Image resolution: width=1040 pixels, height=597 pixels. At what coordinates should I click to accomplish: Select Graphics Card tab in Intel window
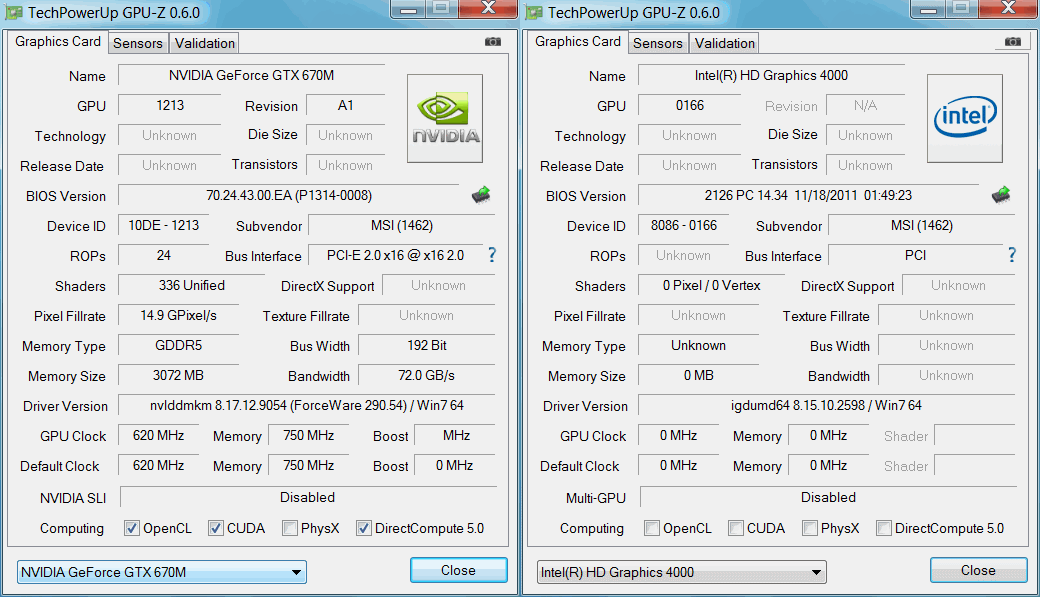(x=578, y=41)
